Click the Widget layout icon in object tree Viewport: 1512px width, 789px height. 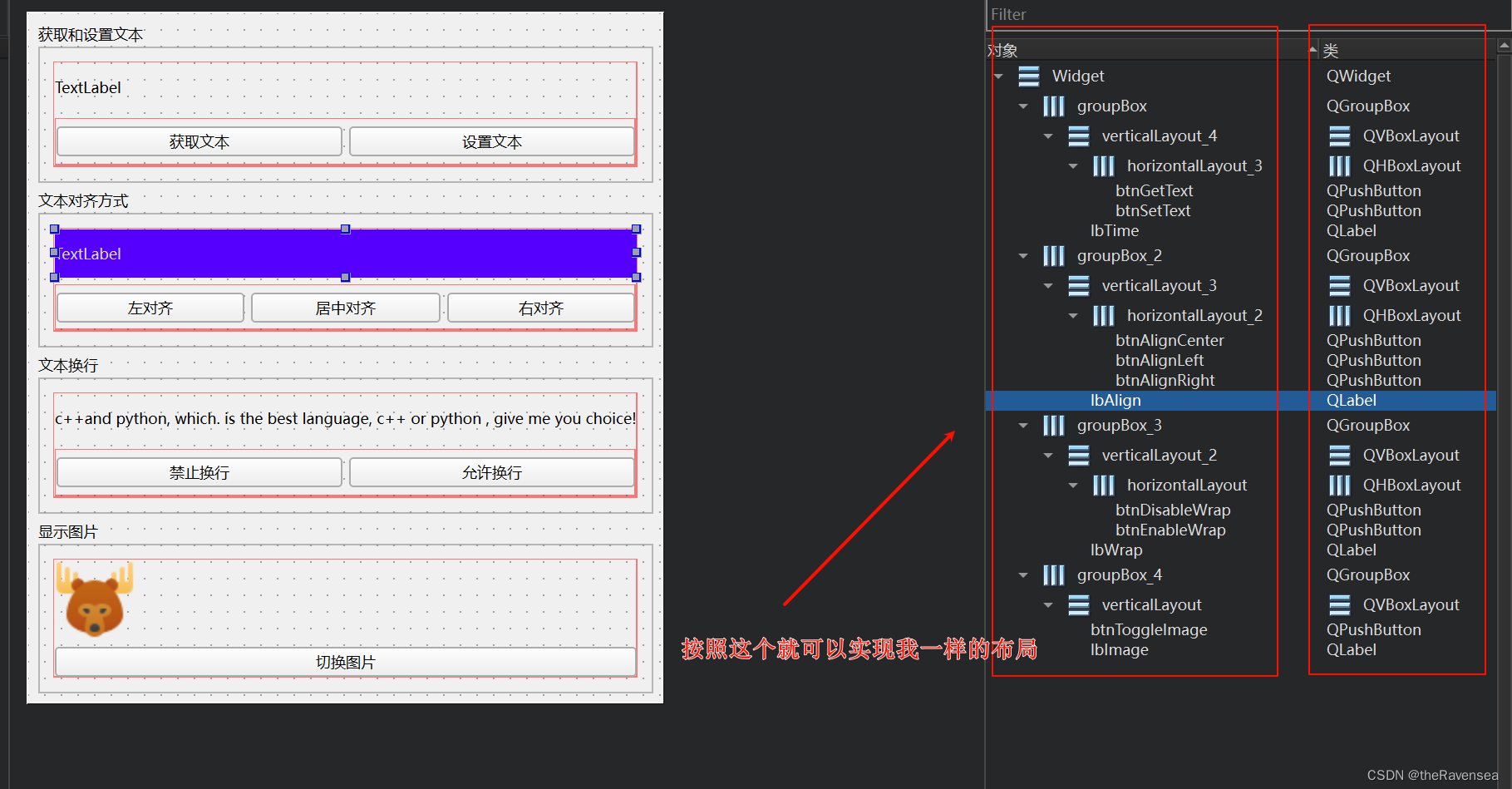pos(1029,76)
